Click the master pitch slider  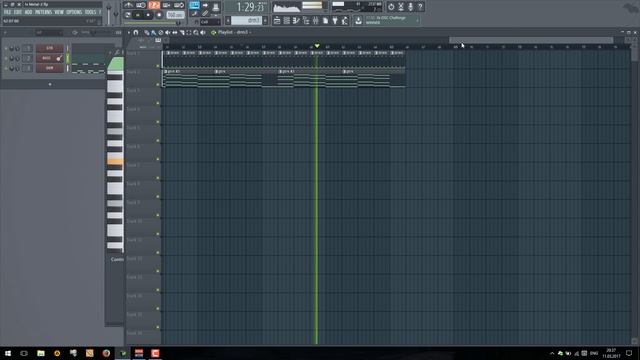[116, 14]
